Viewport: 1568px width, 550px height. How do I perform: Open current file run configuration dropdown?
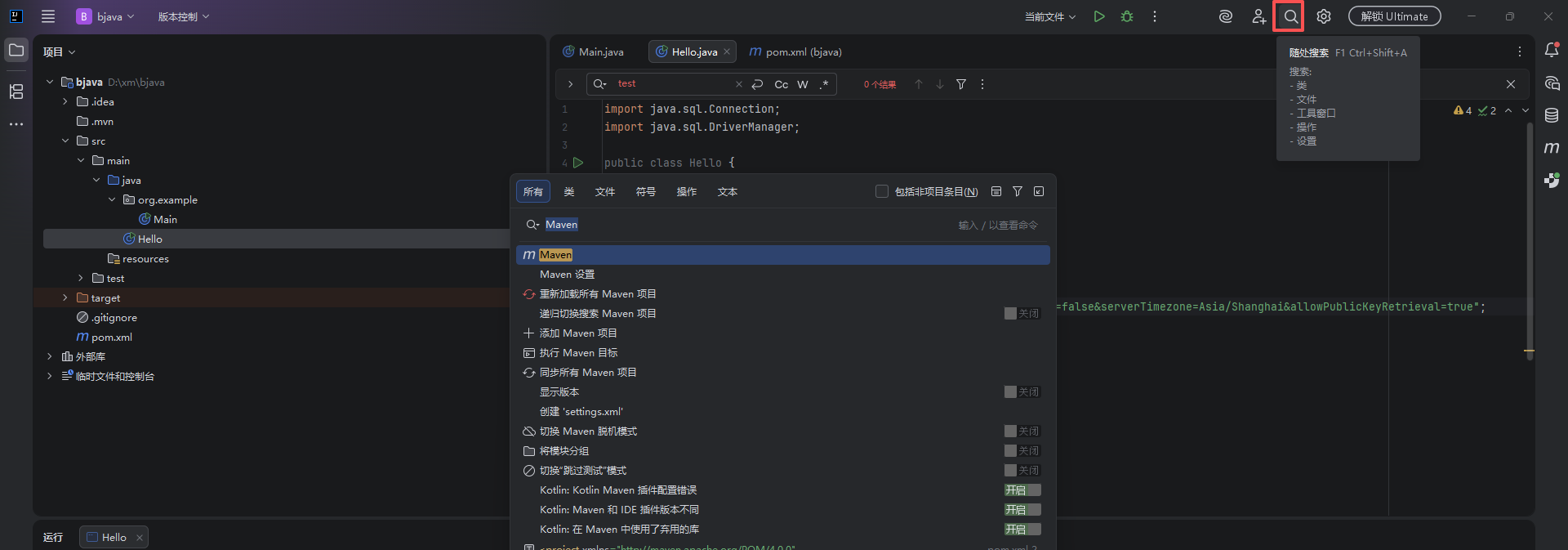coord(1050,16)
